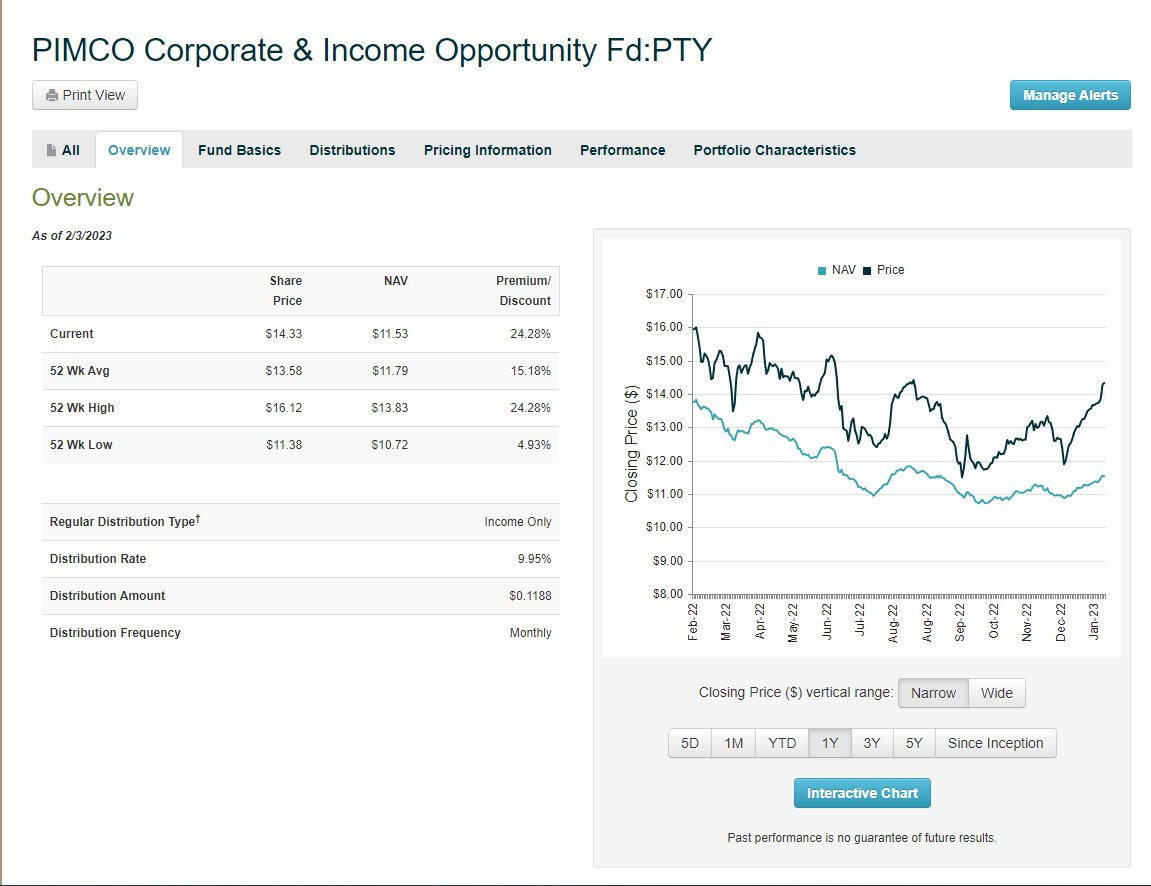The width and height of the screenshot is (1151, 886).
Task: Click the Distribution Amount value $0.1188
Action: pos(530,596)
